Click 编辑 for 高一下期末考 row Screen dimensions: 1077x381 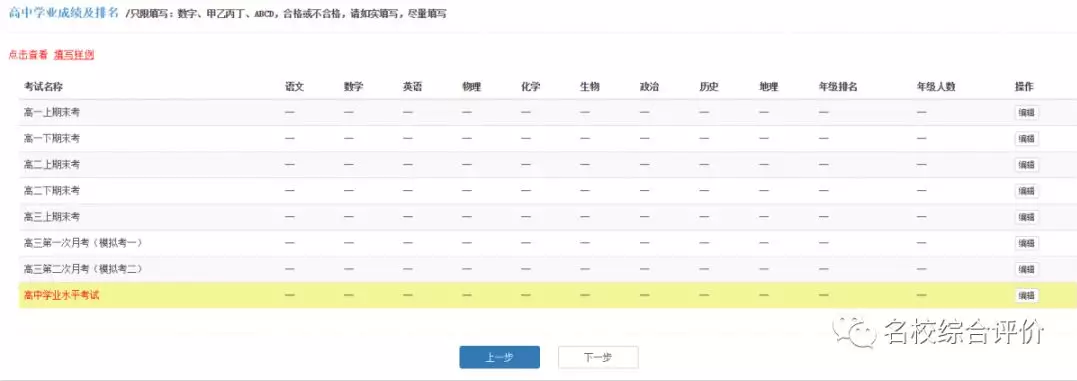coord(1026,139)
